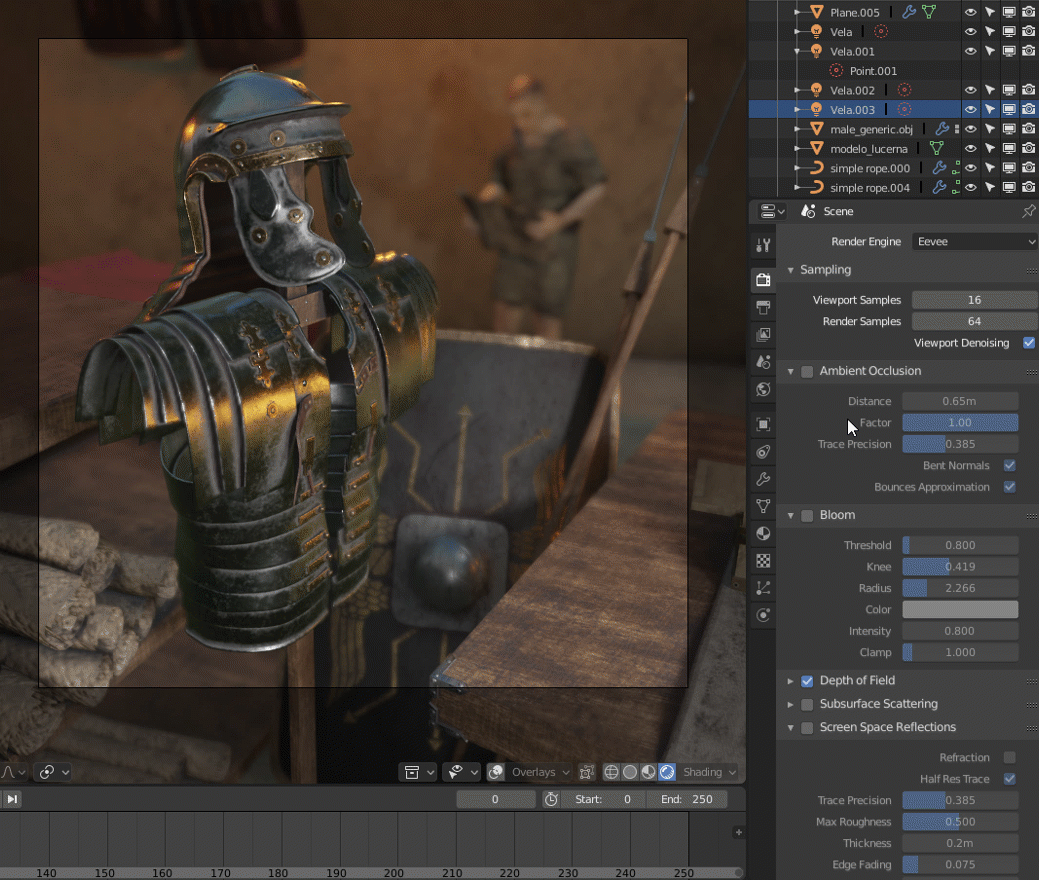Image resolution: width=1039 pixels, height=880 pixels.
Task: Open the Output properties tab (printer icon)
Action: click(x=763, y=307)
